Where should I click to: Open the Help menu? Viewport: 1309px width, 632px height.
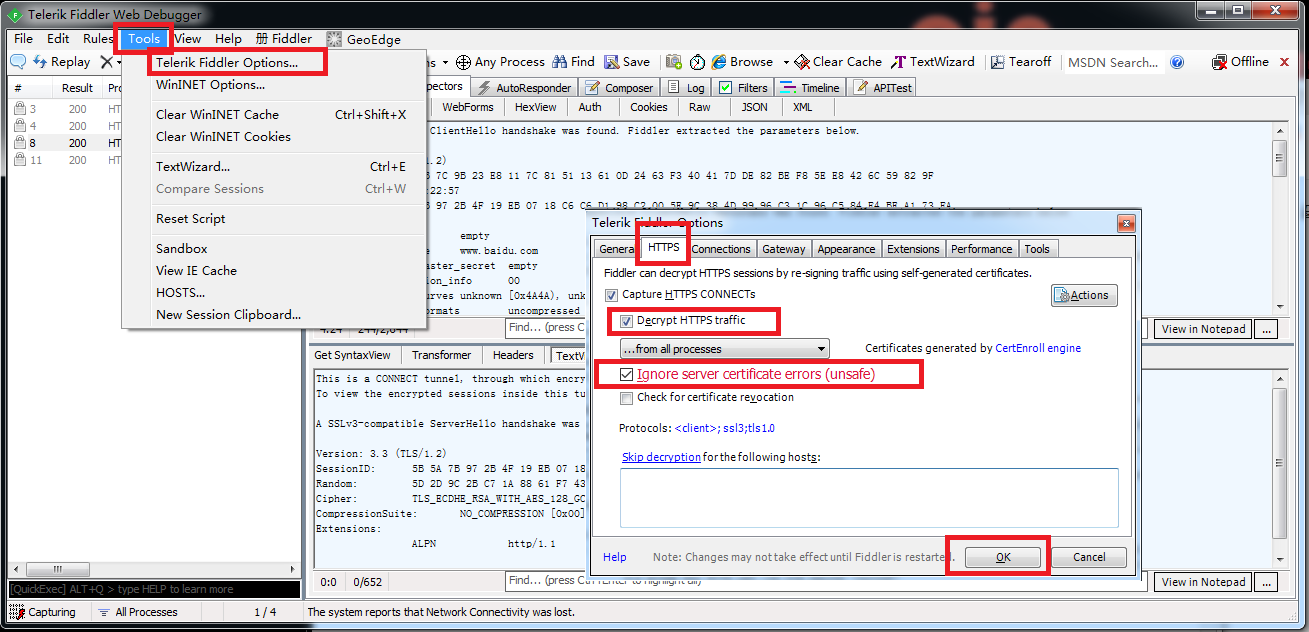click(x=228, y=39)
